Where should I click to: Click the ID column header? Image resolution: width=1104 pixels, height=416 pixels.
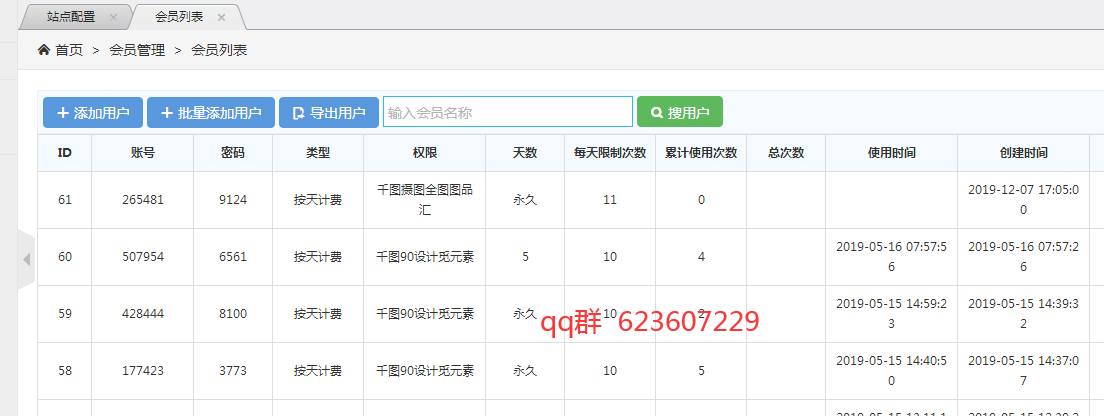tap(65, 153)
